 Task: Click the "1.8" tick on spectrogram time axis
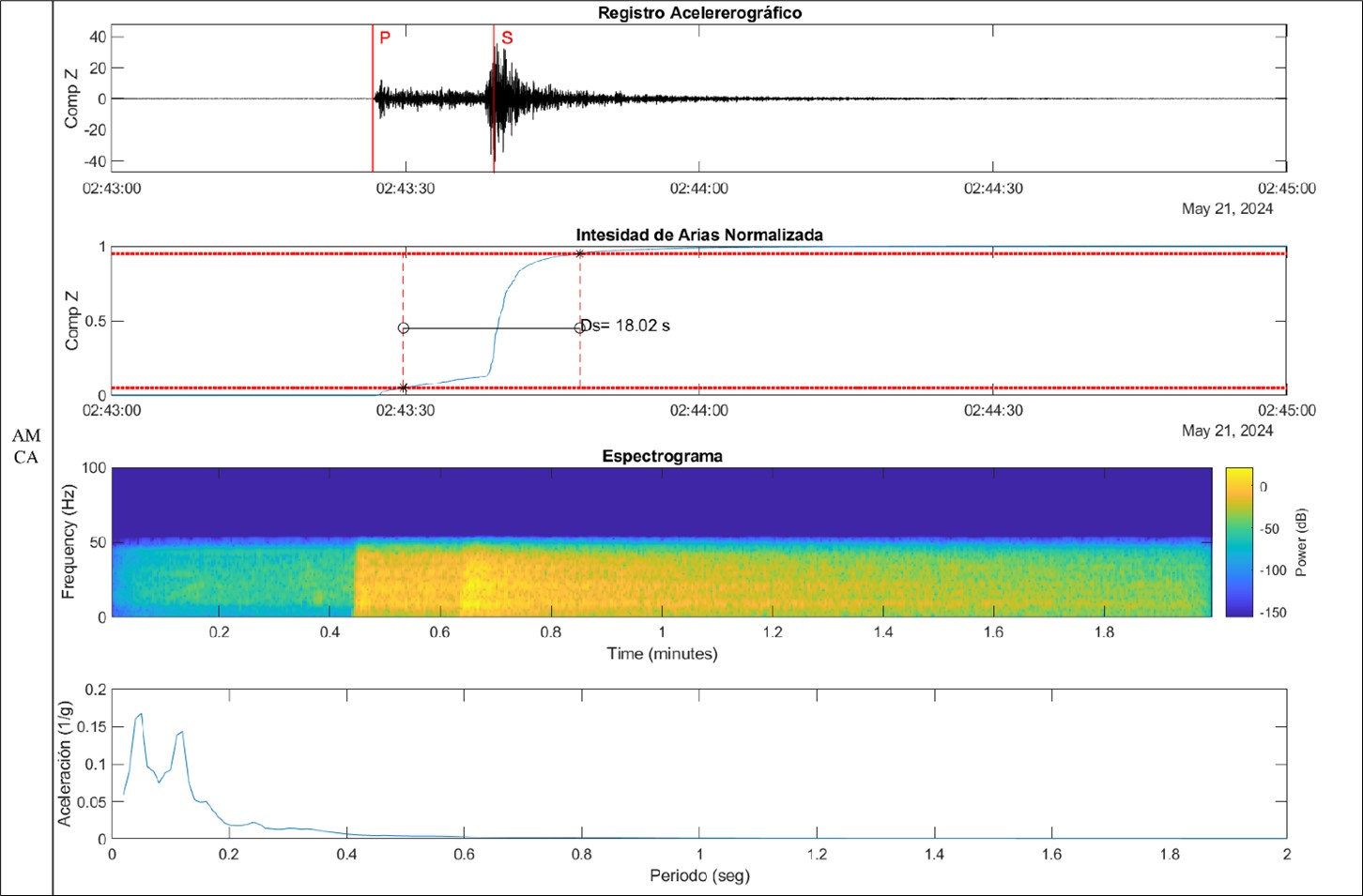point(1105,632)
